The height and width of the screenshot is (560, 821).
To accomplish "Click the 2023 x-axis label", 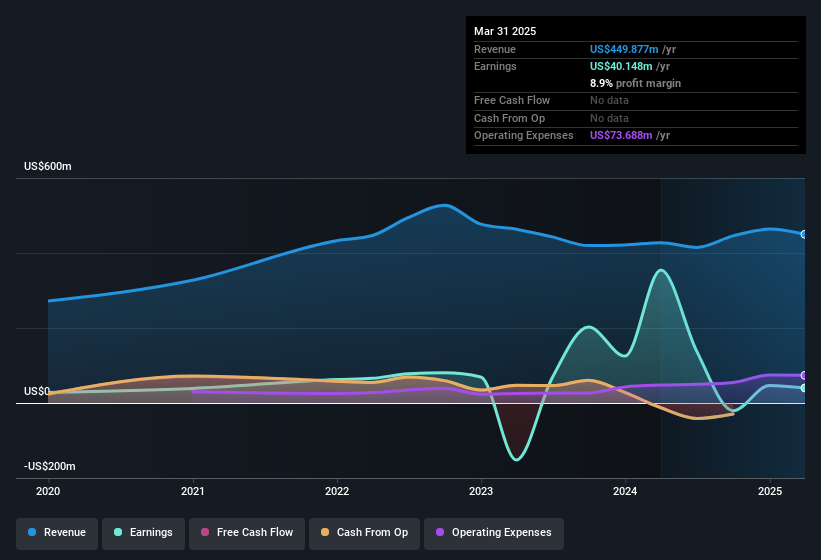I will pyautogui.click(x=481, y=491).
